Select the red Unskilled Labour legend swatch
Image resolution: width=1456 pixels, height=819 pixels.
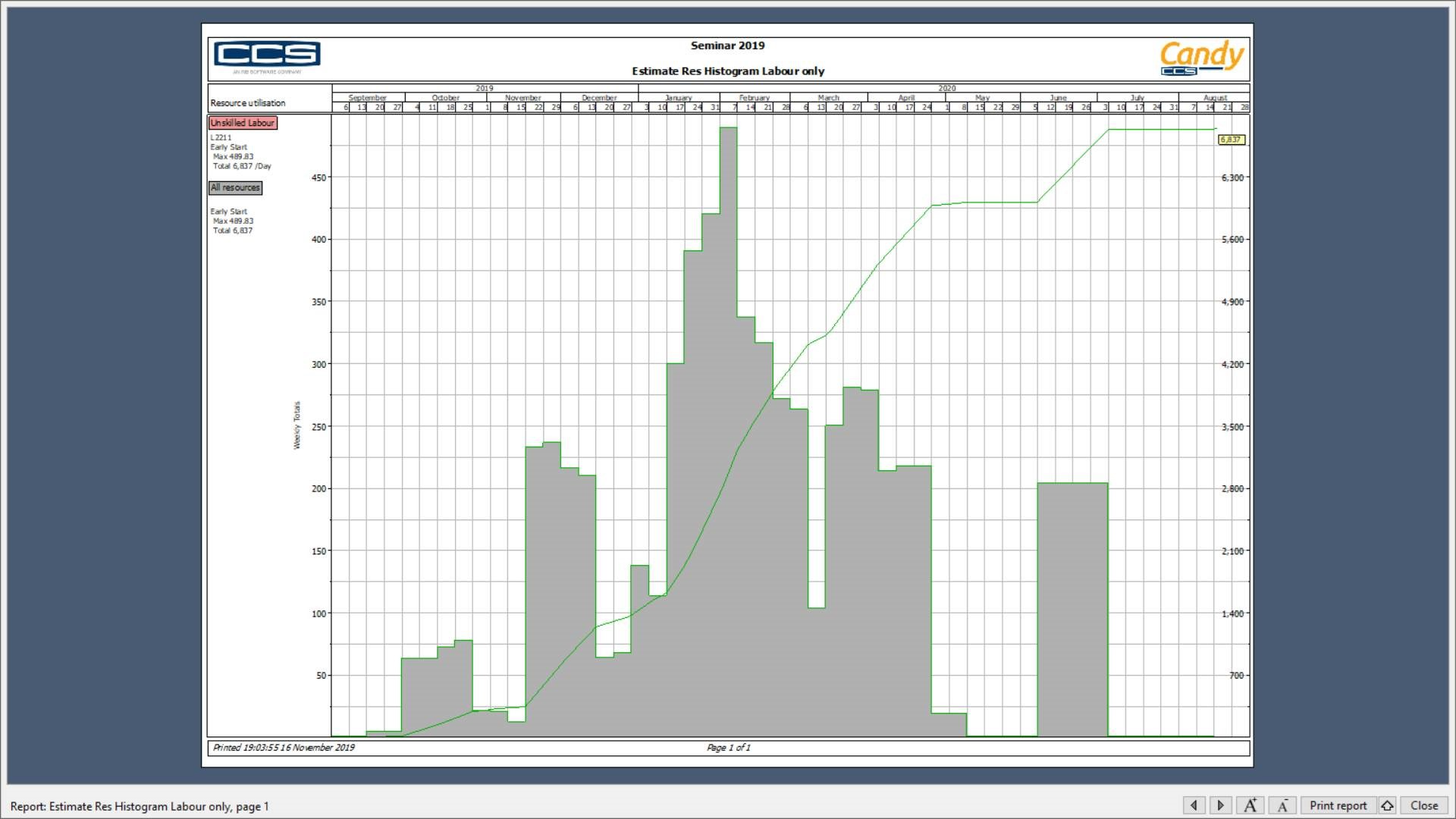coord(243,123)
